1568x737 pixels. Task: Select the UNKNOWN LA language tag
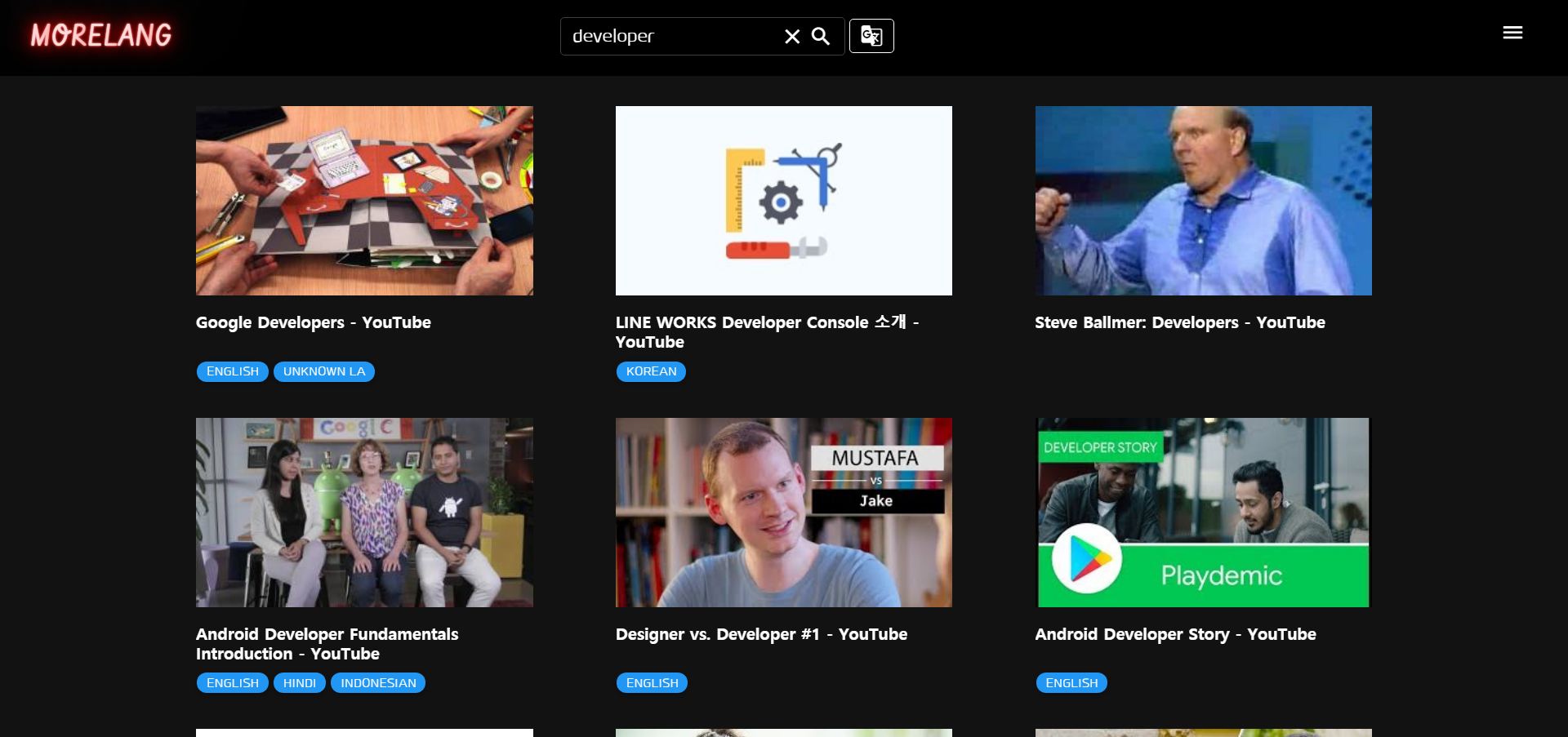tap(324, 371)
